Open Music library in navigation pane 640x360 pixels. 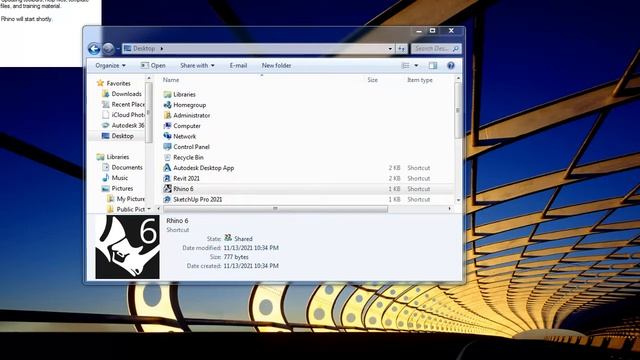click(120, 178)
